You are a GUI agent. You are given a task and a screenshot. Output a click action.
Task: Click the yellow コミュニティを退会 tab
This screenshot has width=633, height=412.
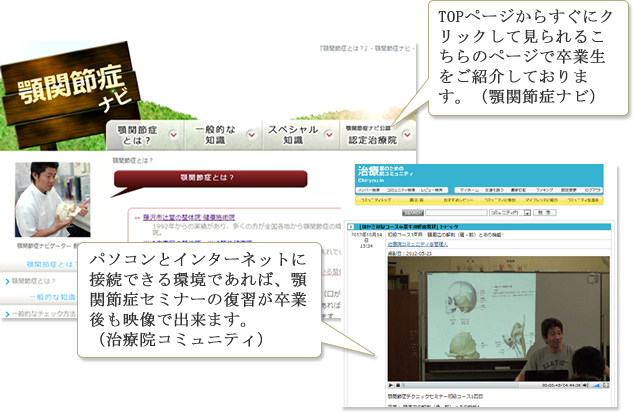[x=583, y=200]
